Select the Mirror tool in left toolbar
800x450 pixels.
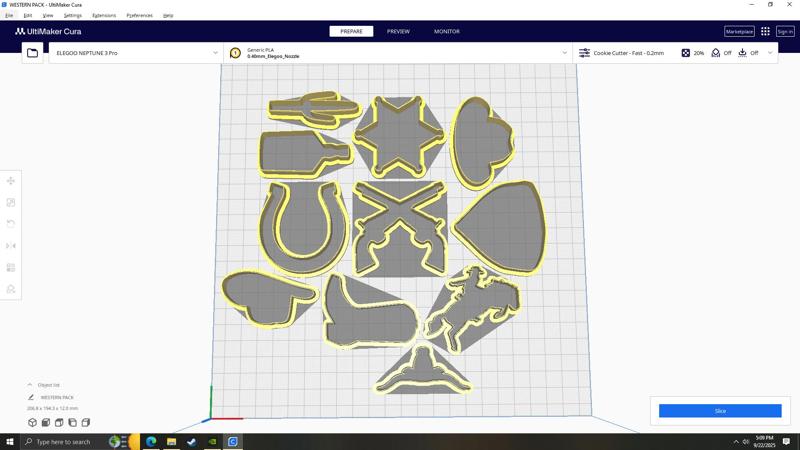(x=11, y=246)
